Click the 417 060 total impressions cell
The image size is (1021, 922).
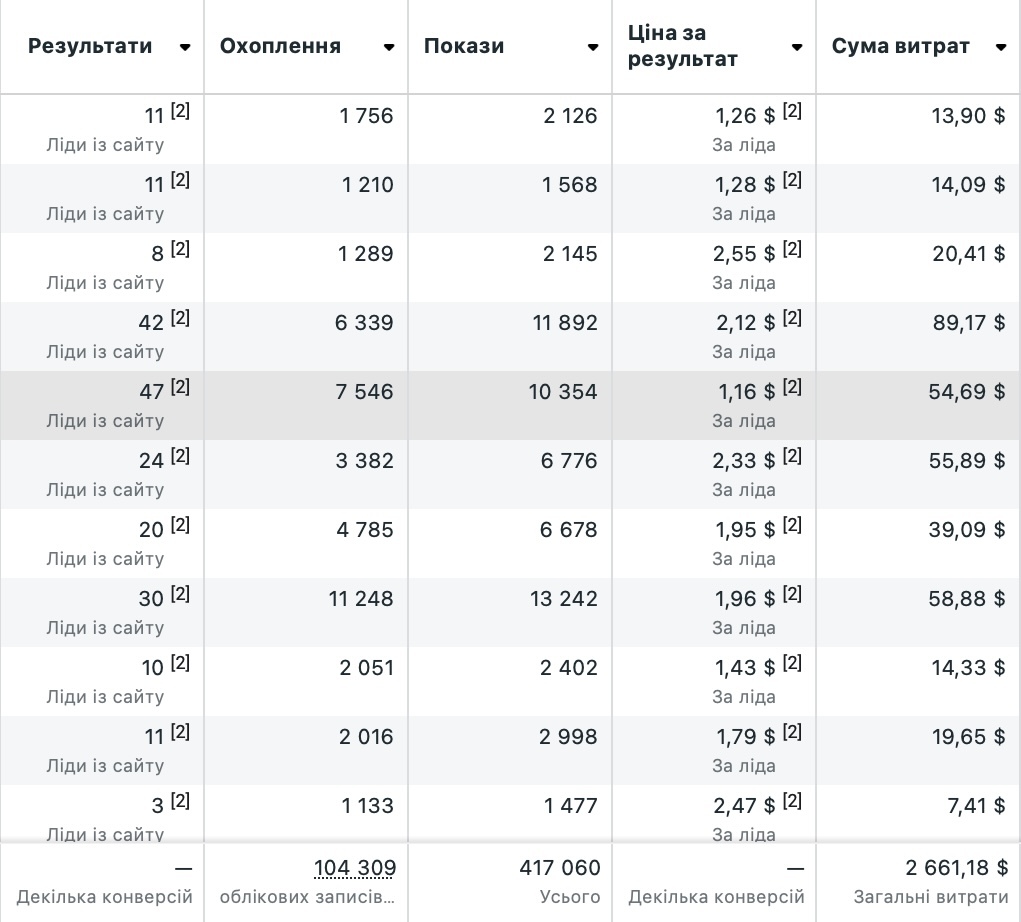click(x=560, y=868)
